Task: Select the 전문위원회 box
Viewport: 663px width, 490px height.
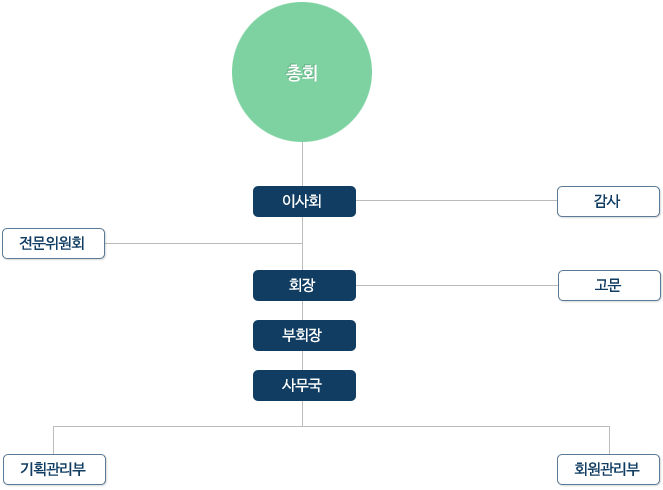Action: pos(53,244)
